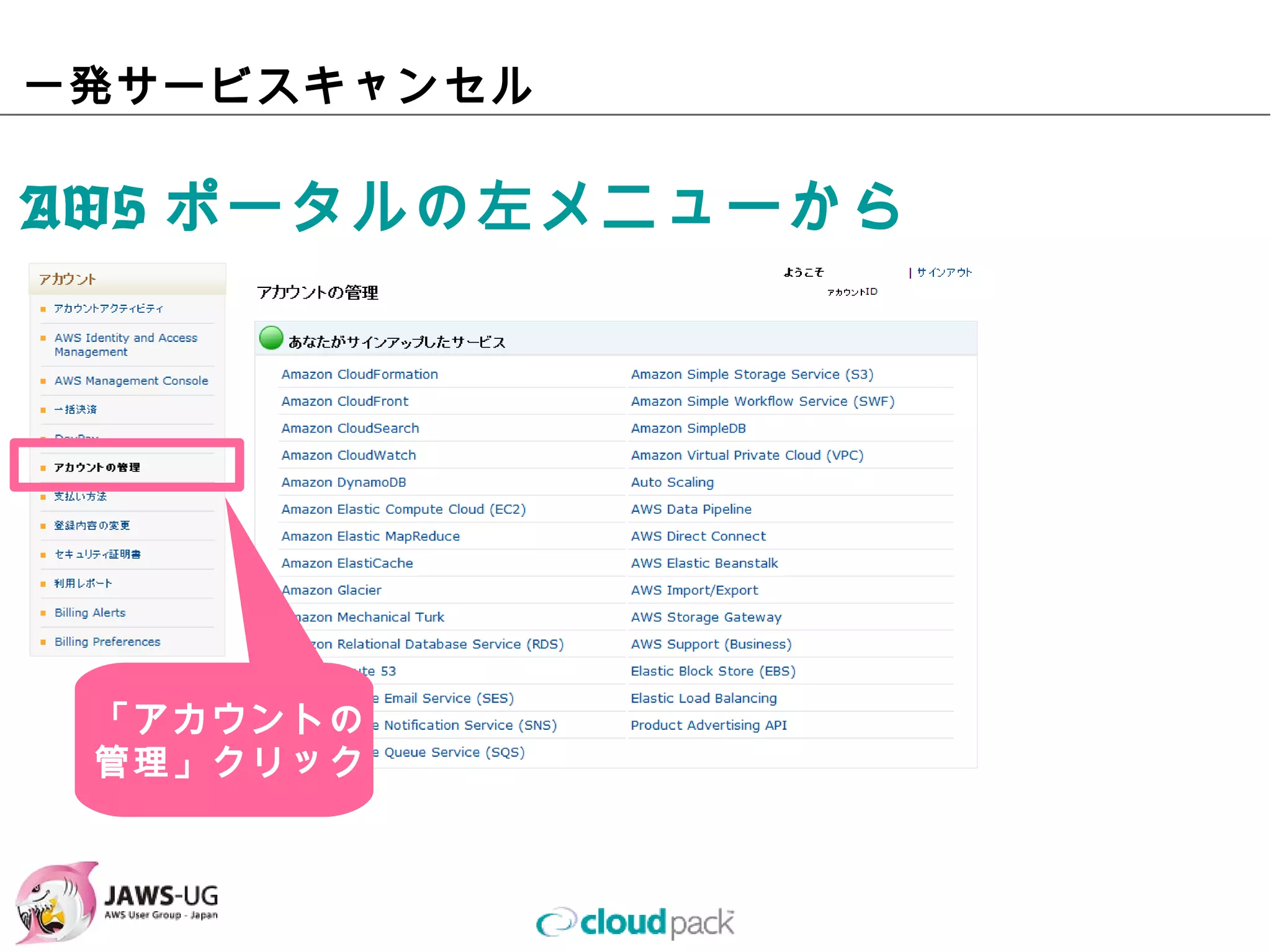This screenshot has height=952, width=1271.
Task: Open Amazon CloudFormation service link
Action: click(360, 374)
